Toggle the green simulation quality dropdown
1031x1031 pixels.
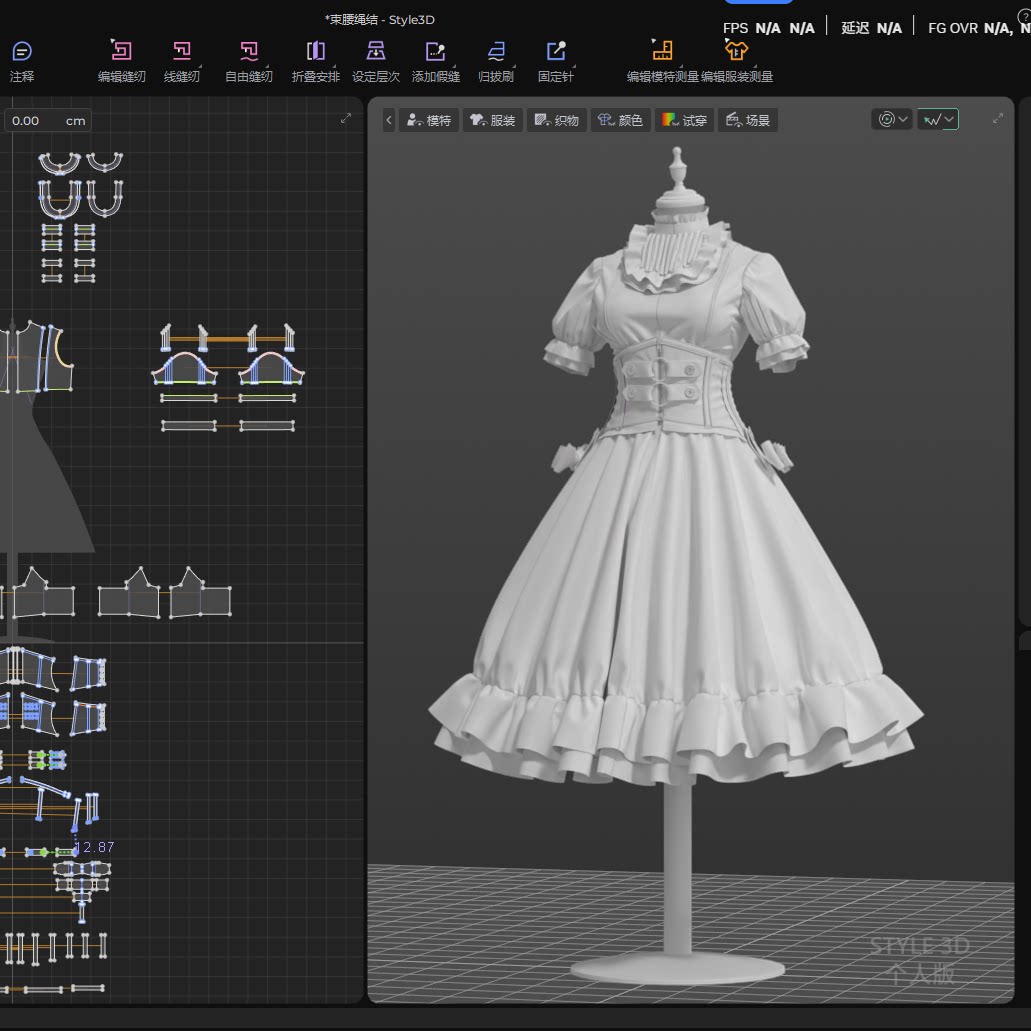pos(938,119)
